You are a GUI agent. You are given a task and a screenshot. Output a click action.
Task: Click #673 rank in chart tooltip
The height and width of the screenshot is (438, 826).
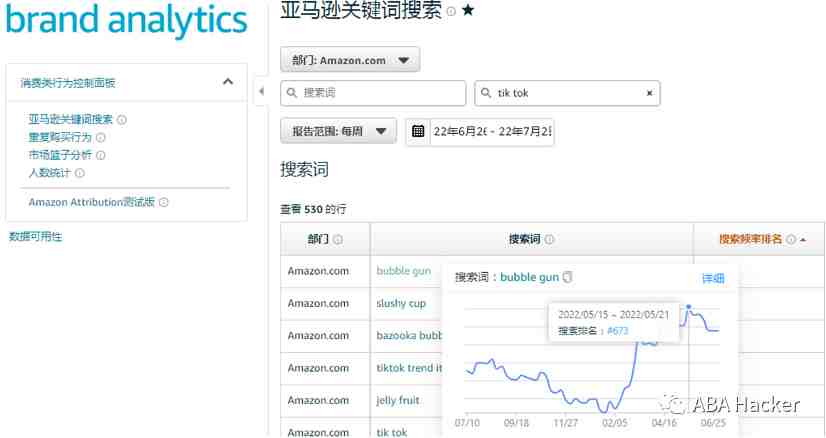click(617, 331)
